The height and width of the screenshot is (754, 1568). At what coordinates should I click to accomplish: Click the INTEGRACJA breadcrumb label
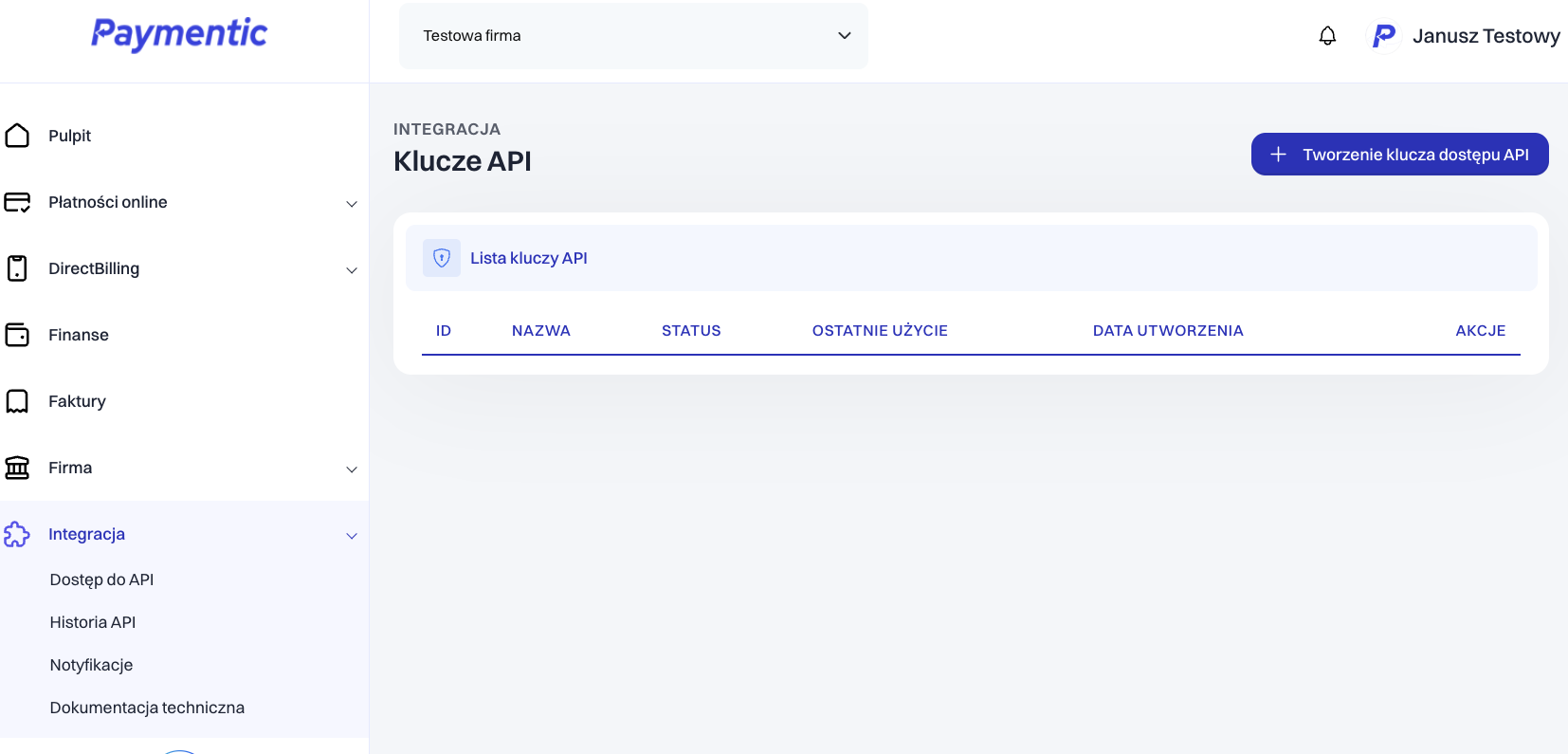coord(447,129)
